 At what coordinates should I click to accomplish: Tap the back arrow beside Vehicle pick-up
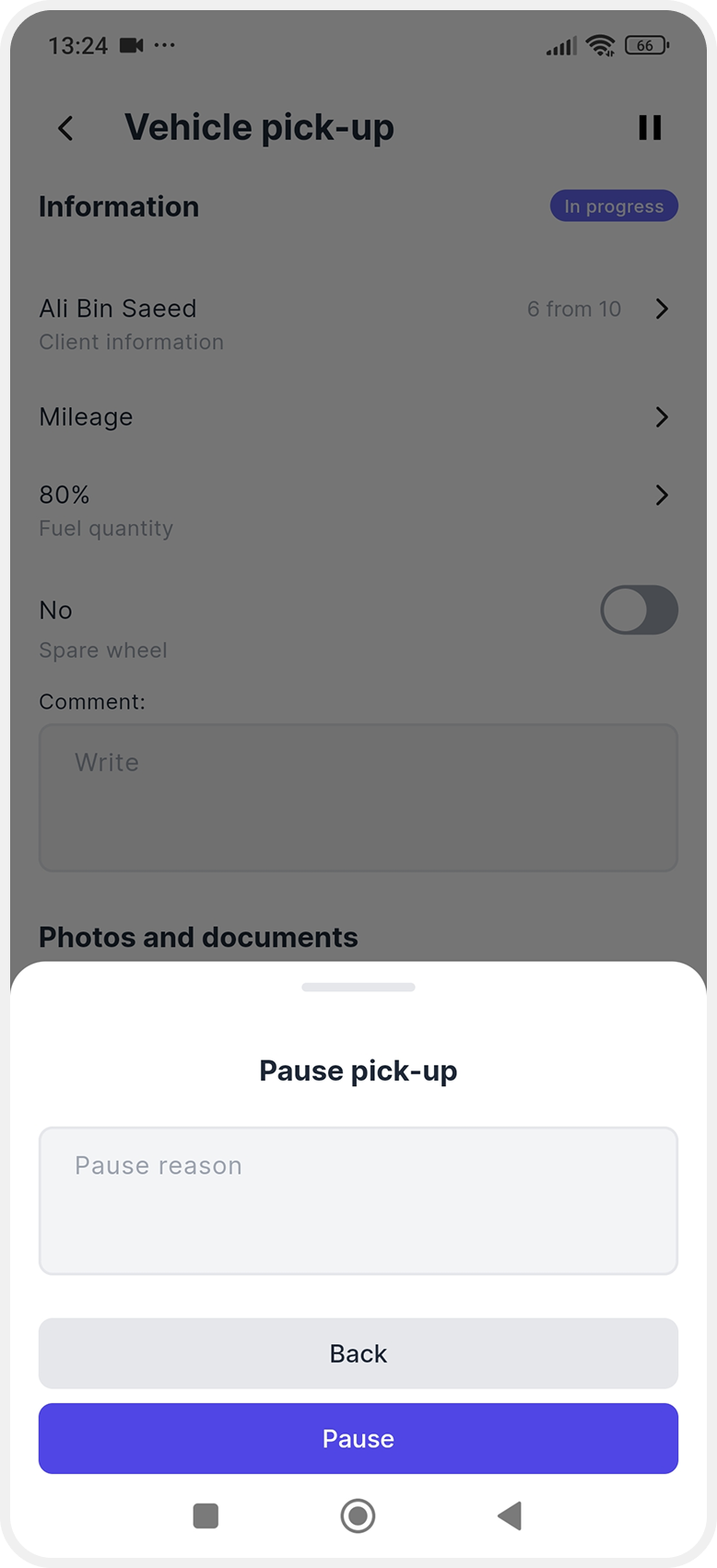tap(65, 128)
